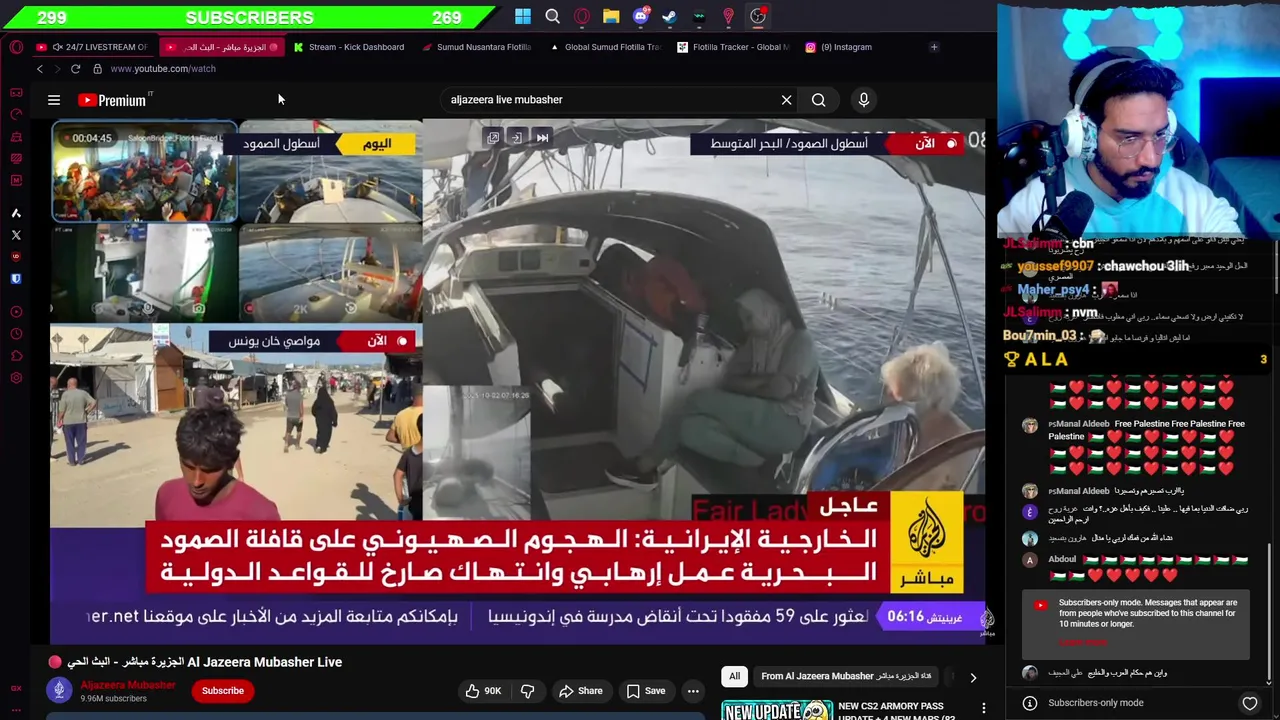1280x720 pixels.
Task: Like the video with 90K likes
Action: 483,691
